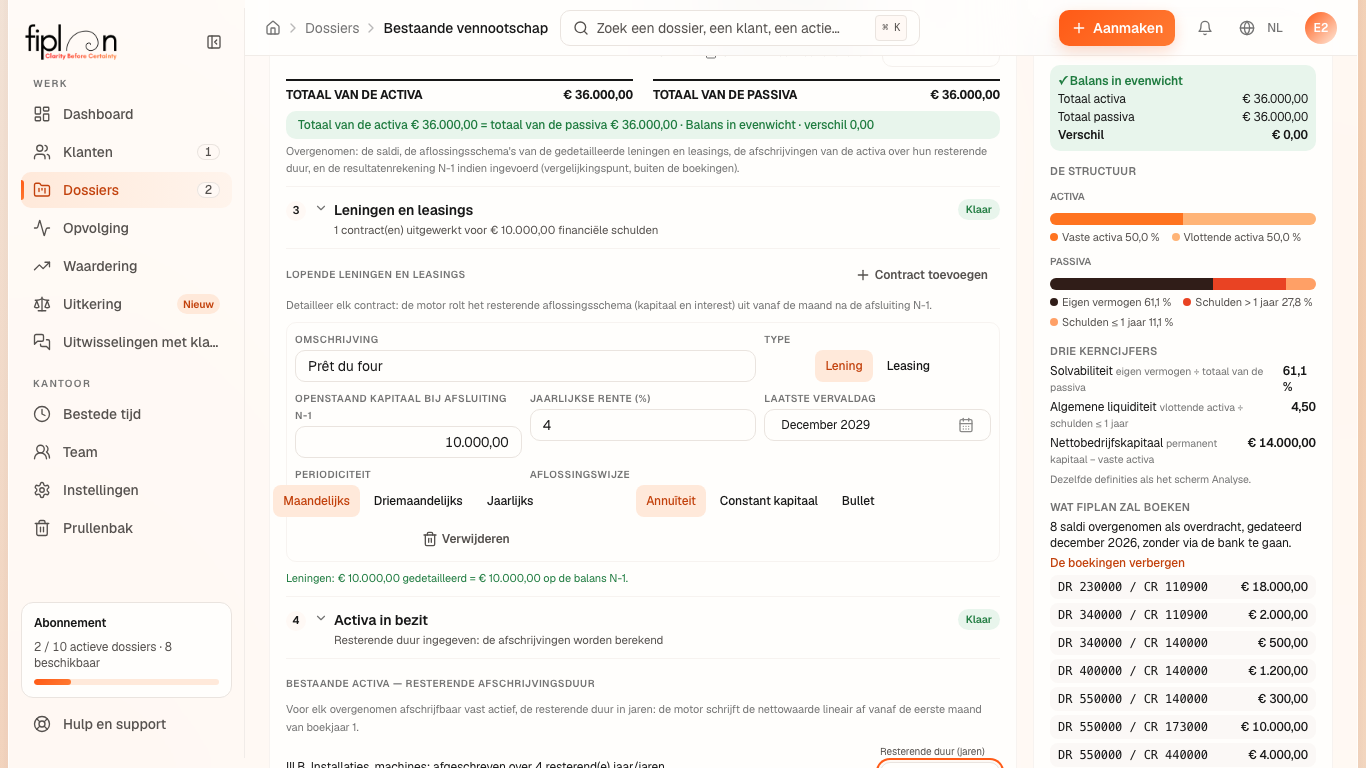Select Maandelijks periodicity
Screen dimensions: 1366x768
316,501
